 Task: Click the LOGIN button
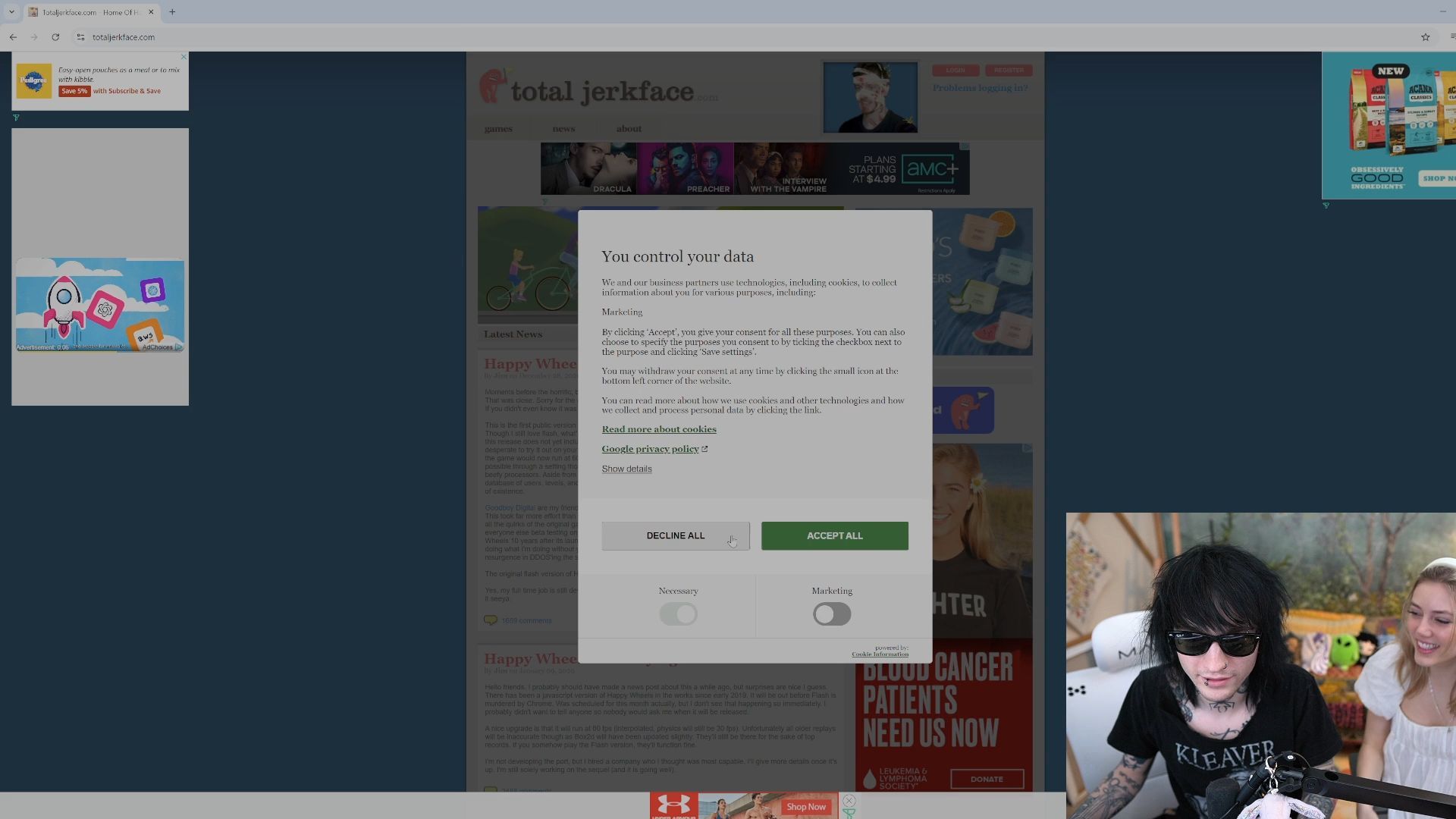click(955, 70)
